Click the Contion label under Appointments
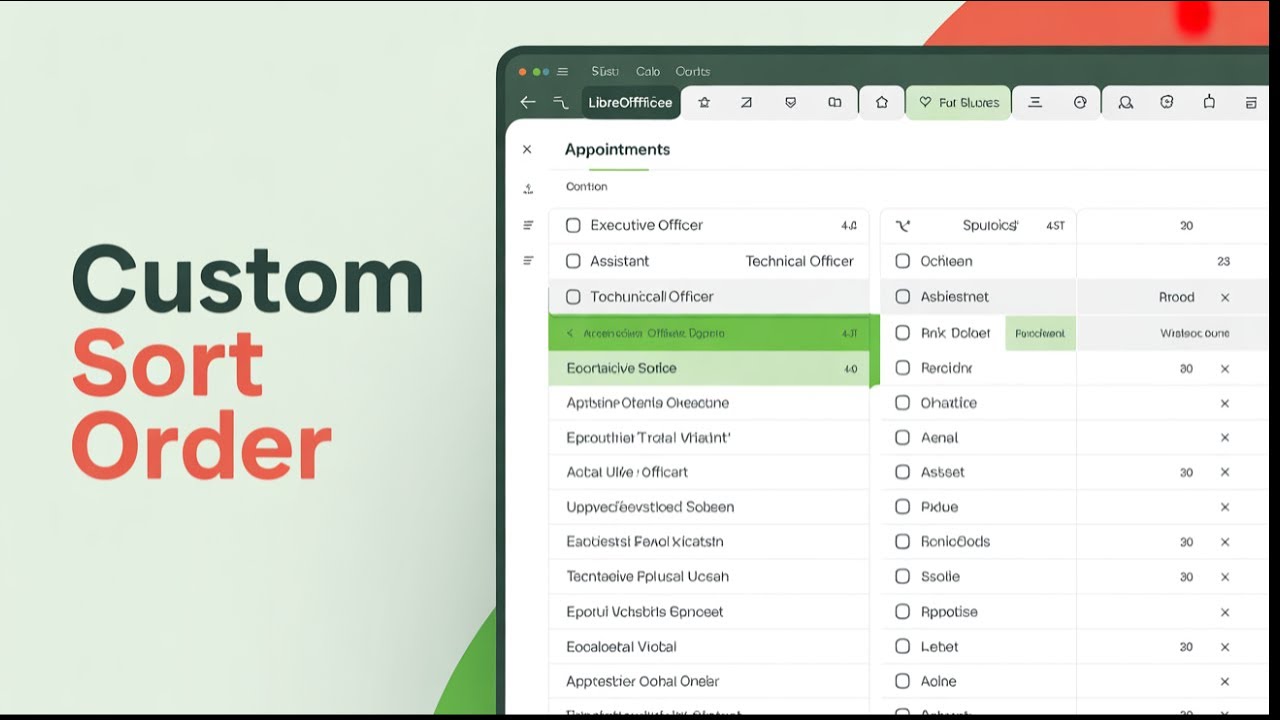1280x720 pixels. tap(587, 187)
